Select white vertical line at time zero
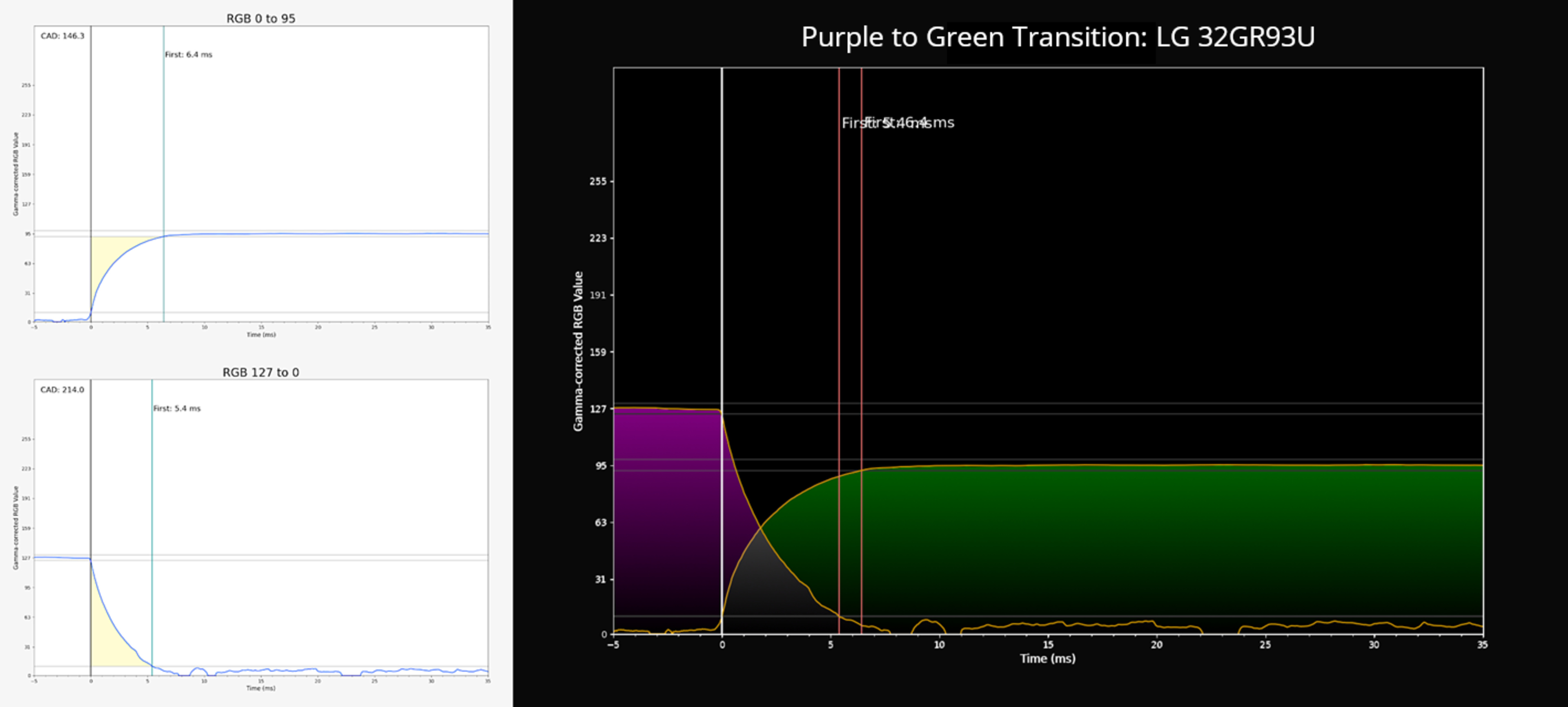 click(x=721, y=243)
